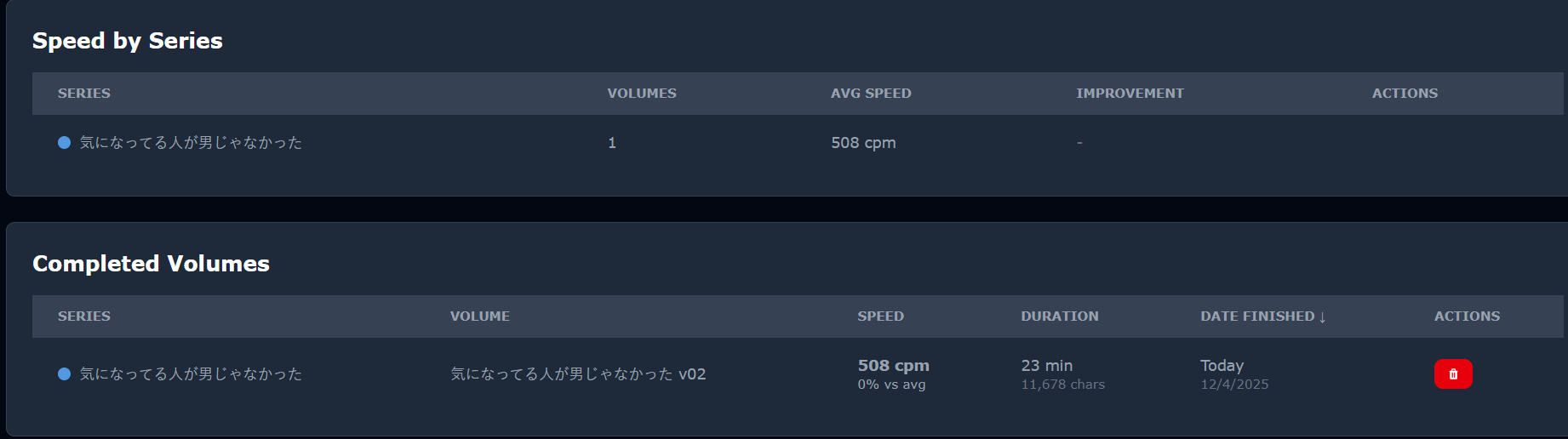The image size is (1568, 439).
Task: Sort Completed Volumes by Duration header
Action: tap(1059, 316)
